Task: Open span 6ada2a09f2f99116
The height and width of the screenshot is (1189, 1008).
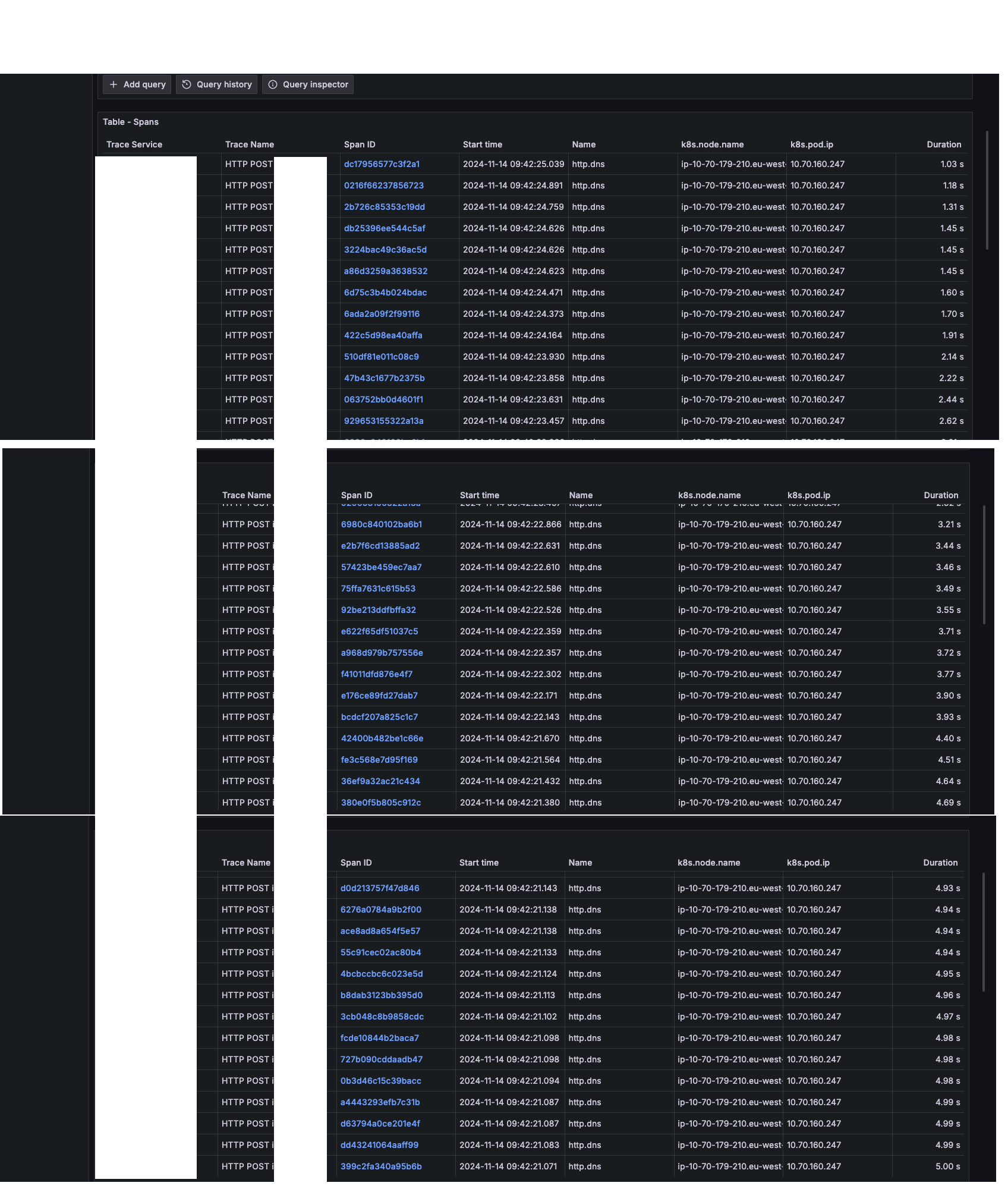Action: (x=382, y=314)
